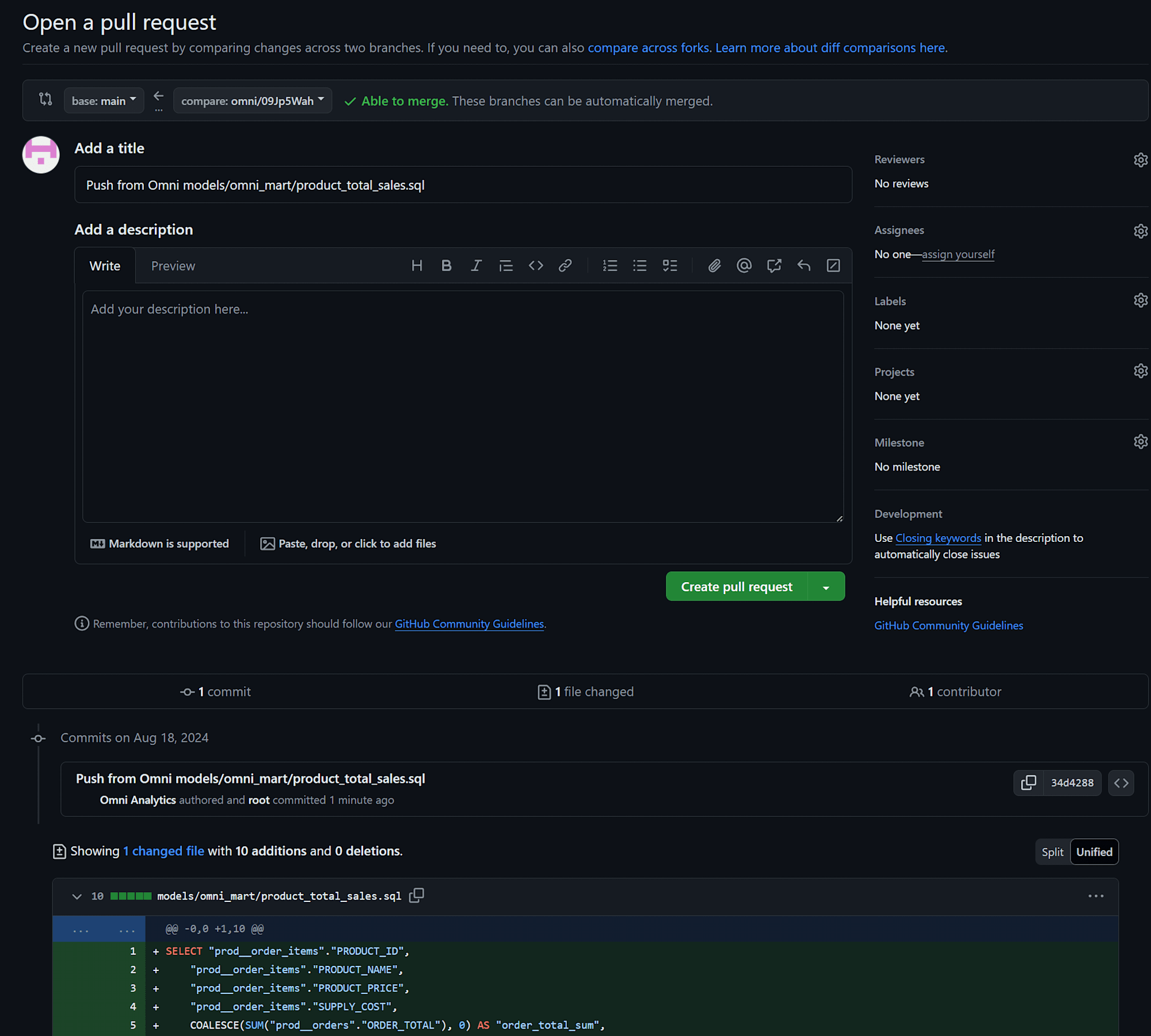This screenshot has height=1036, width=1151.
Task: Open slash commands in editor toolbar
Action: [x=833, y=265]
